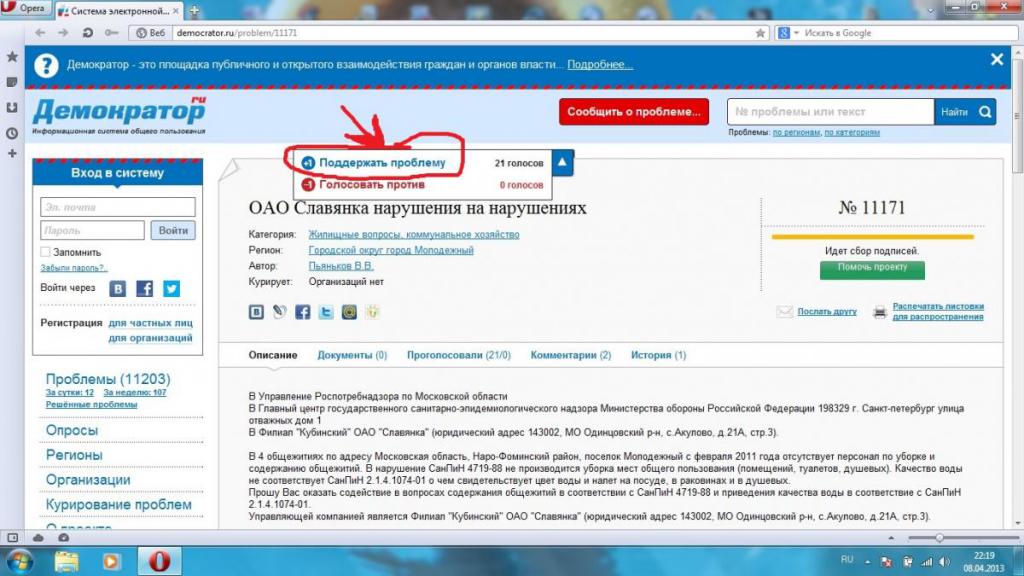Log in through Twitter icon in sidebar
Screen dimensions: 1024x576
click(171, 289)
